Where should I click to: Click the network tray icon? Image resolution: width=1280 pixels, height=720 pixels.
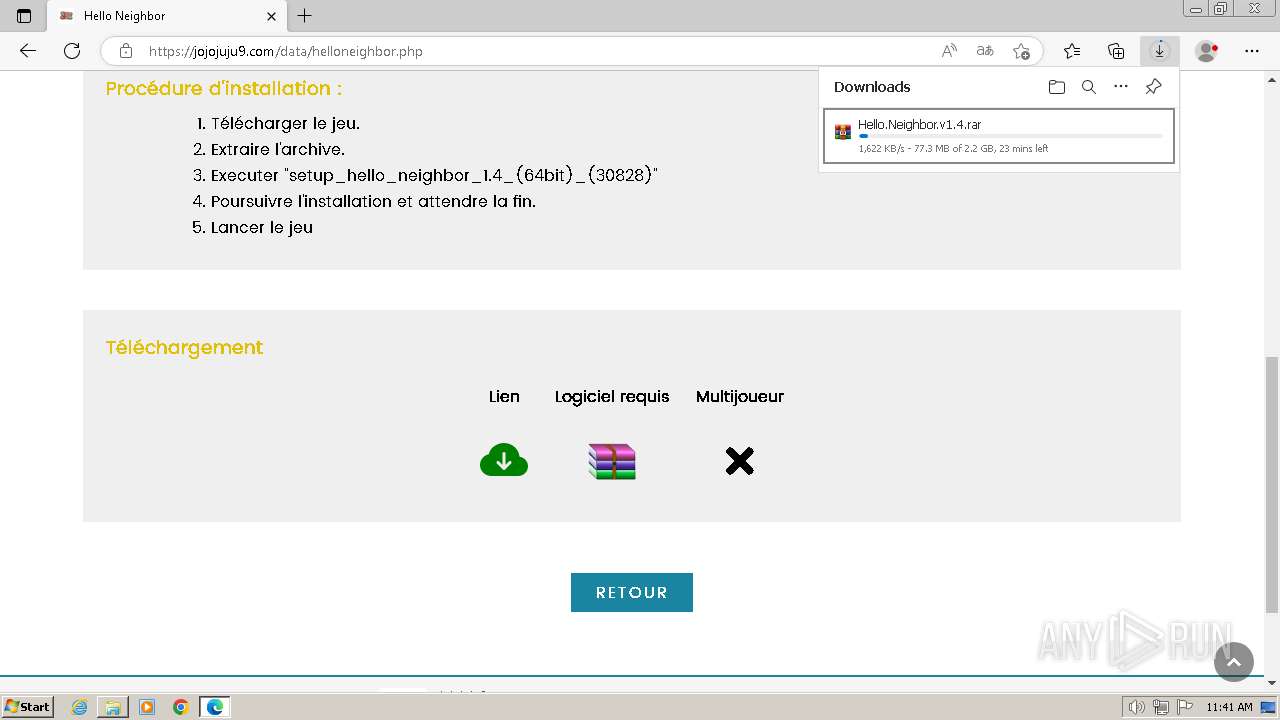(x=1161, y=707)
